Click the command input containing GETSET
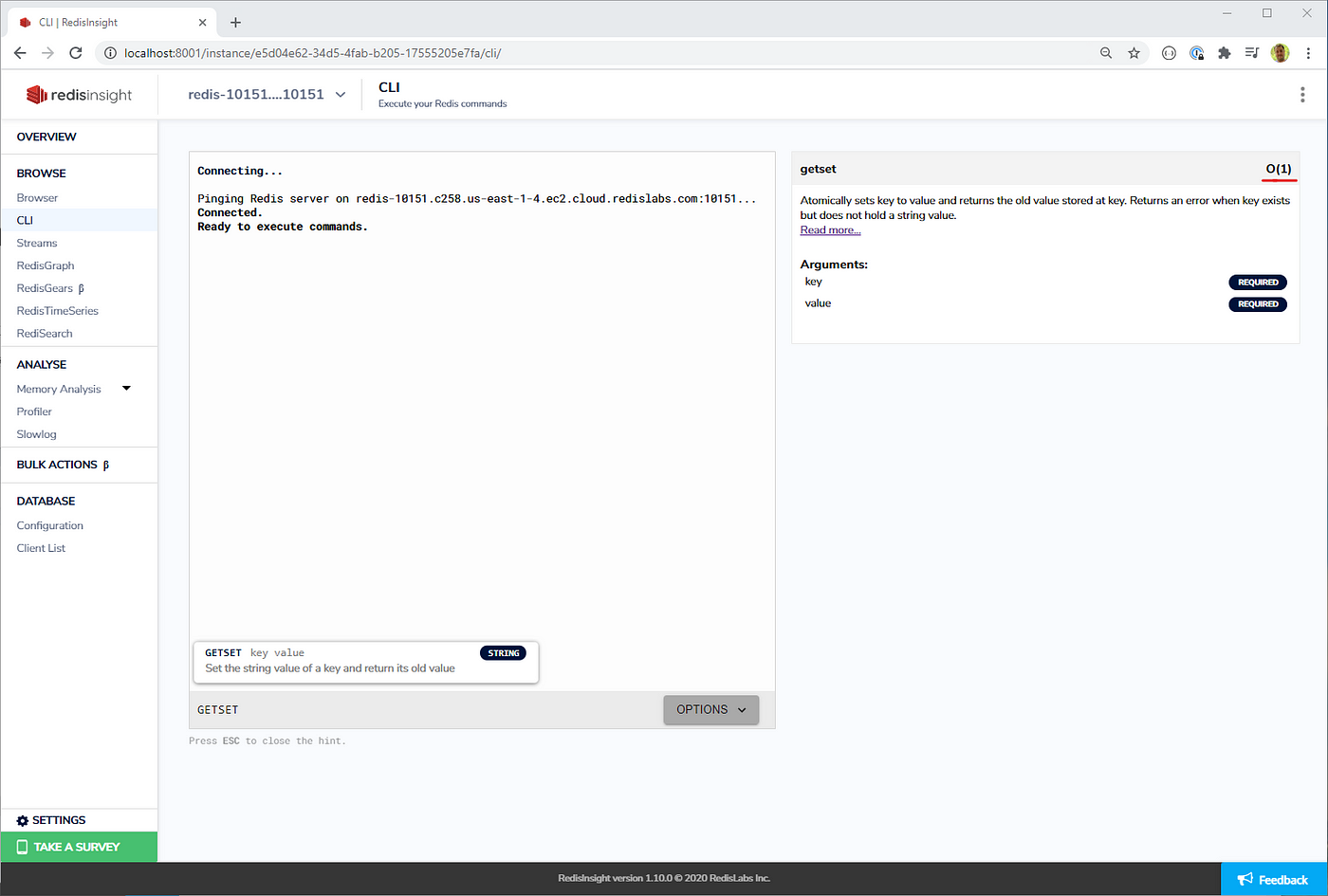 click(x=427, y=709)
